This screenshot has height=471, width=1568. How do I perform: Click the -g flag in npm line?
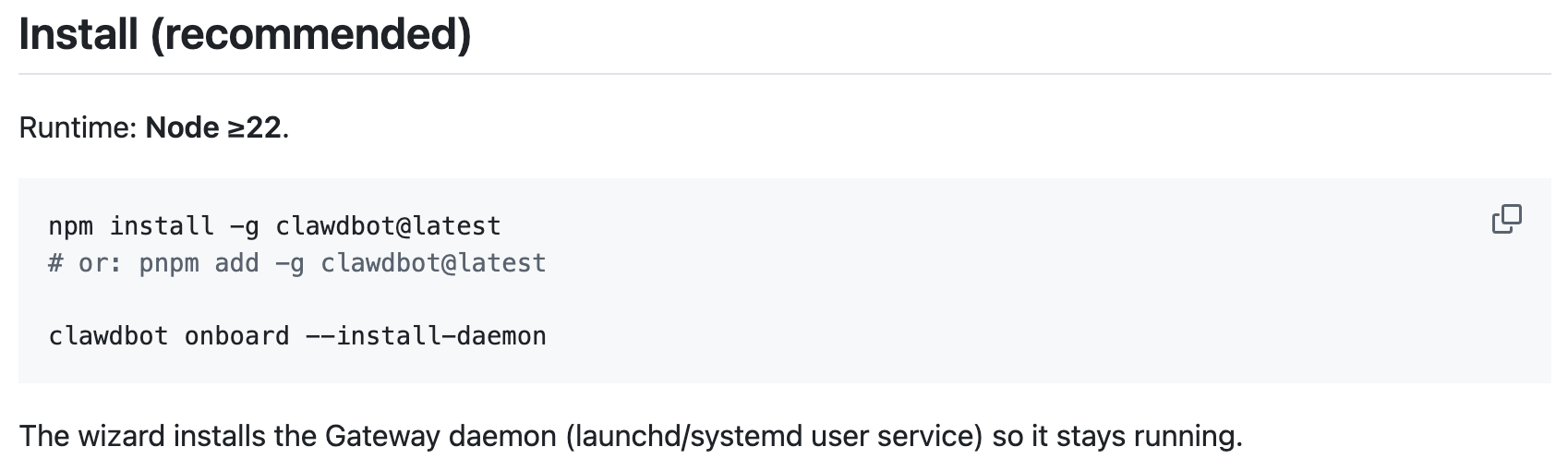click(x=245, y=225)
